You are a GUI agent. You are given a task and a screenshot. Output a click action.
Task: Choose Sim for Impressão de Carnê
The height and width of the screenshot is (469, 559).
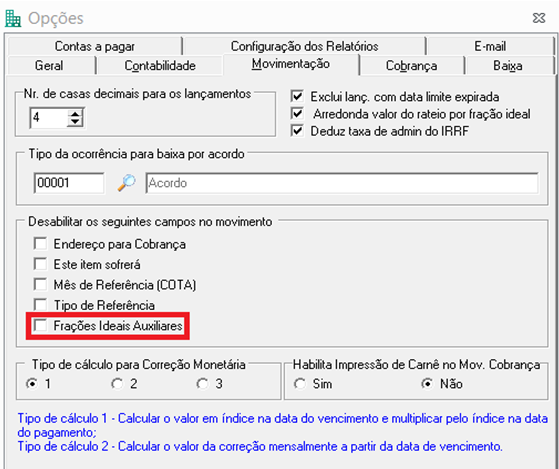click(x=299, y=384)
